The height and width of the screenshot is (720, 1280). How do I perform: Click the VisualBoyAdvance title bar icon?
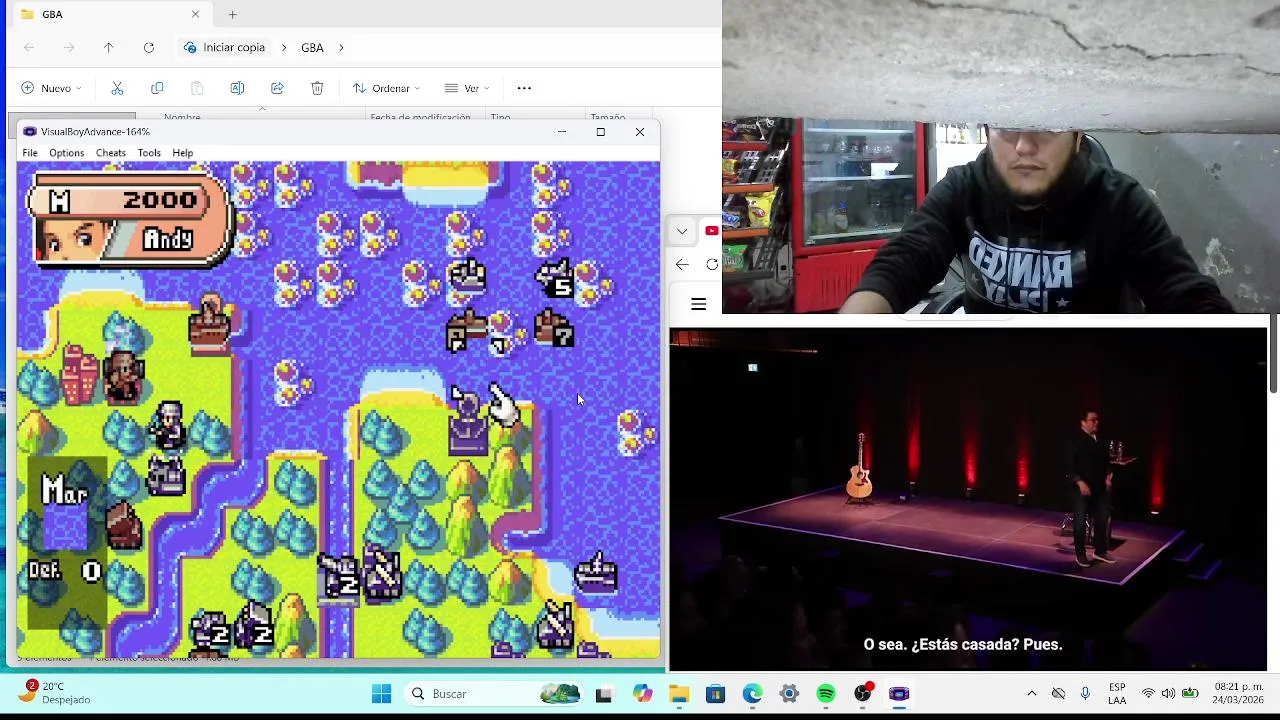30,132
